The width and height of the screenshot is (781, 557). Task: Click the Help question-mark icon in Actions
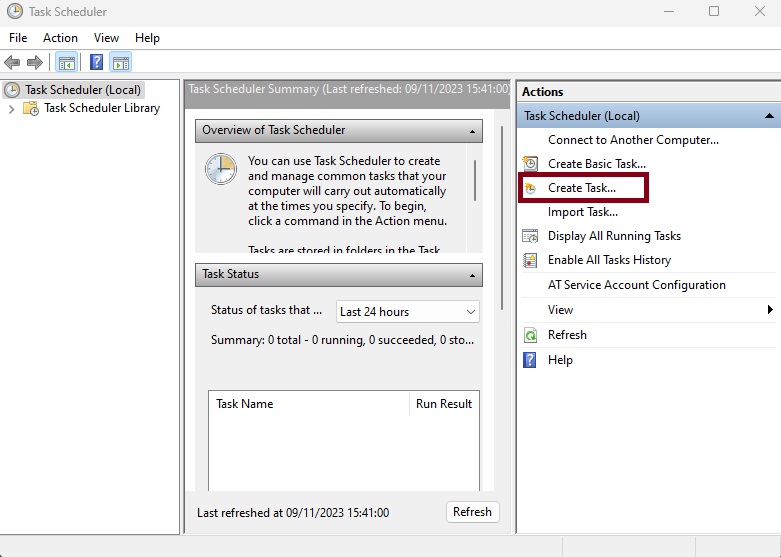530,360
